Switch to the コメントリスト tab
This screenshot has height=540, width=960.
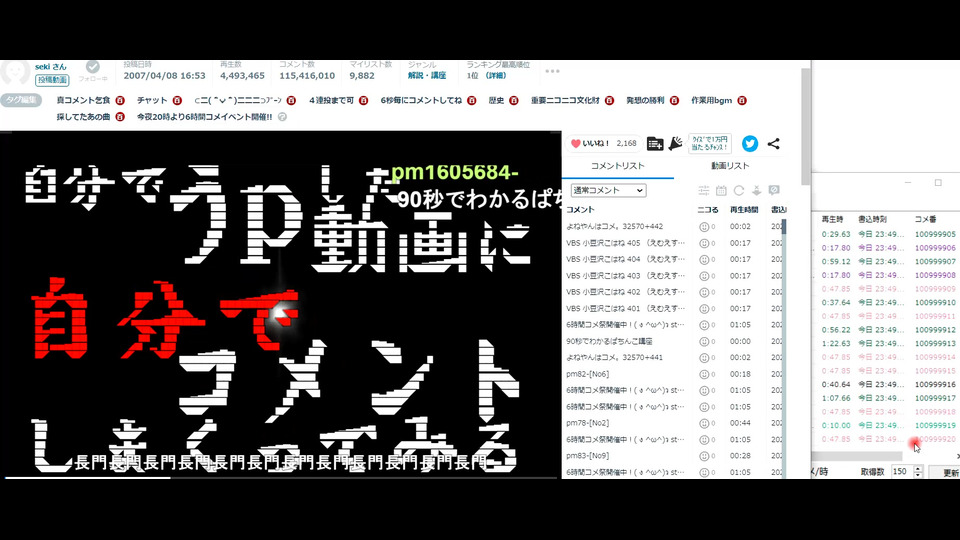click(617, 166)
